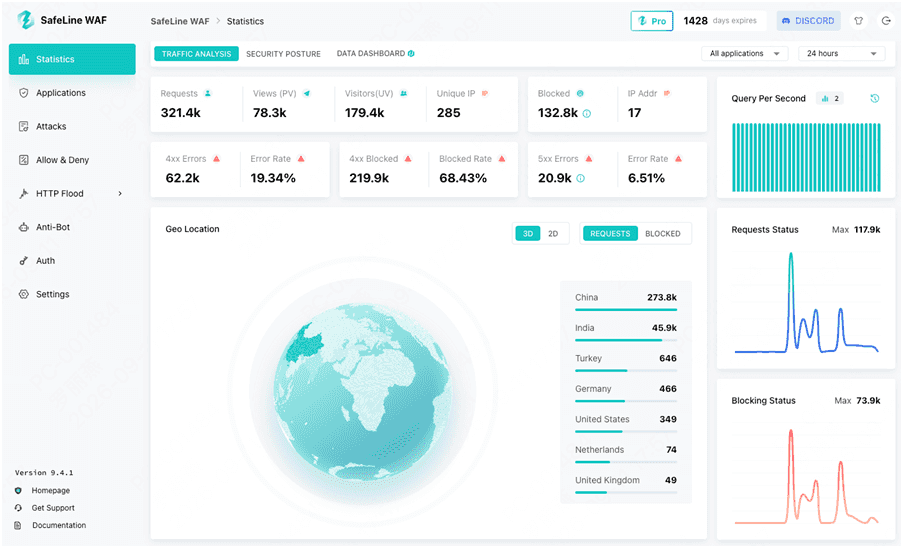This screenshot has height=548, width=903.
Task: Click the Query Per Second chart count badge
Action: (x=830, y=98)
